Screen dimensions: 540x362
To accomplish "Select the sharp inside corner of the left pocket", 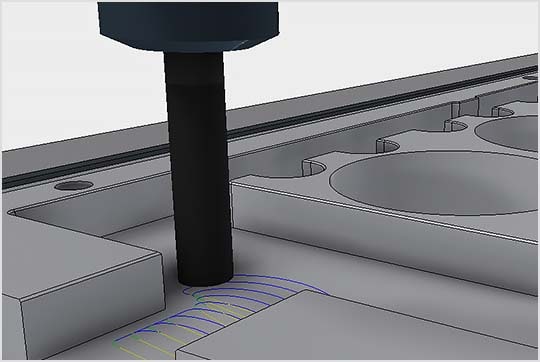I will pos(11,212).
